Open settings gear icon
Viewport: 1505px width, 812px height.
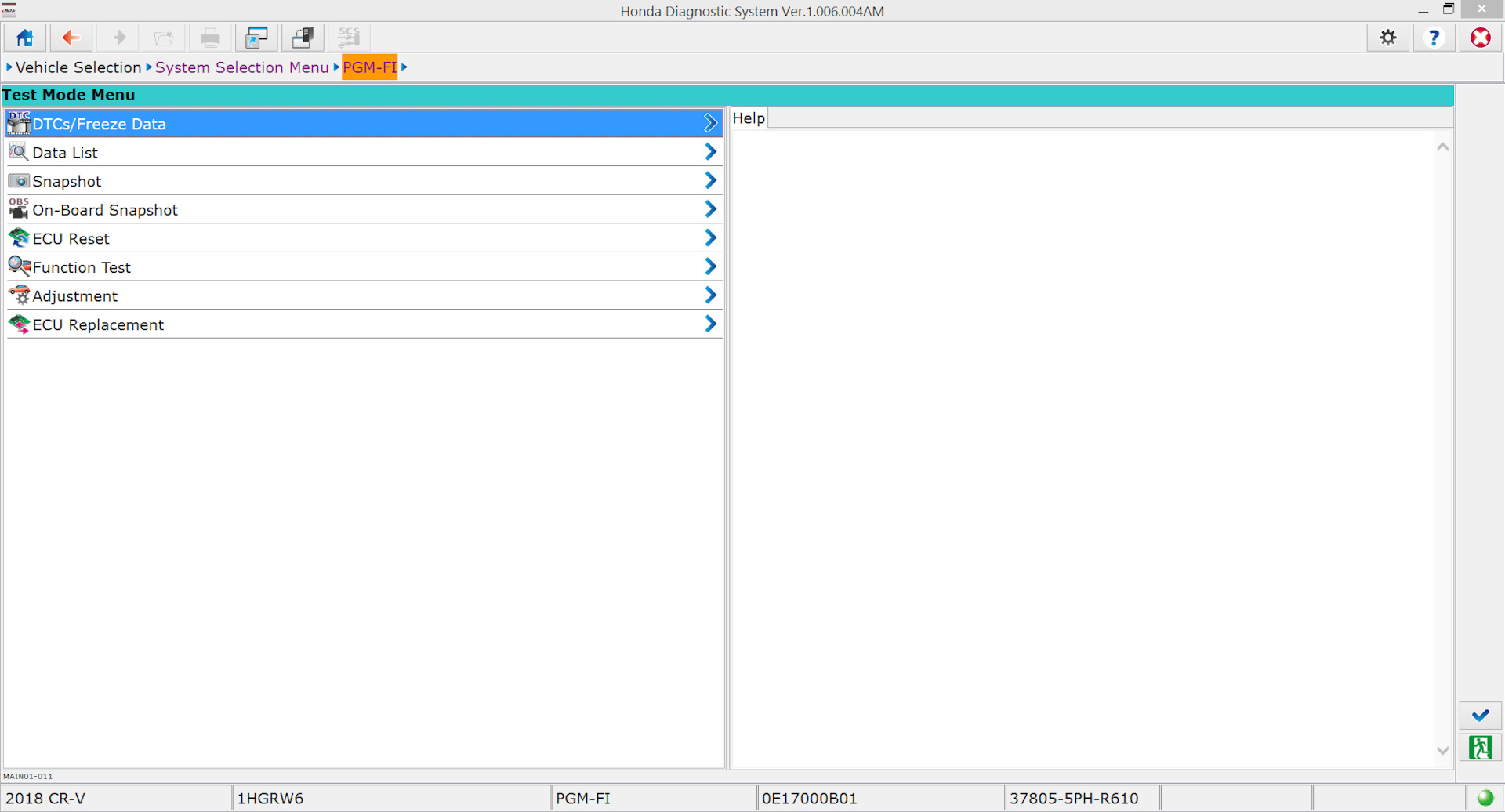point(1388,38)
